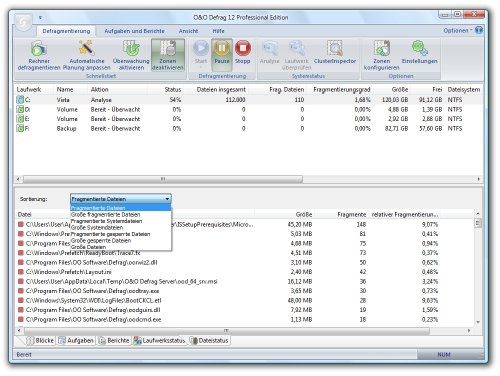500x376 pixels.
Task: Open the Sortierung combo box arrow
Action: click(167, 199)
